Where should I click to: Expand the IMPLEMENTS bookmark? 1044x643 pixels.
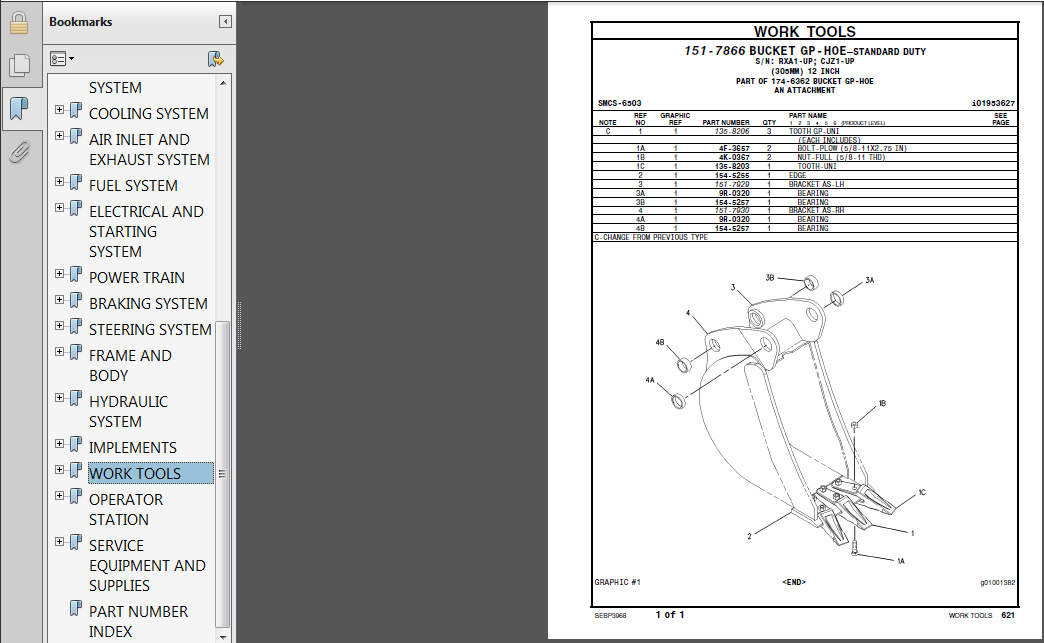tap(59, 443)
